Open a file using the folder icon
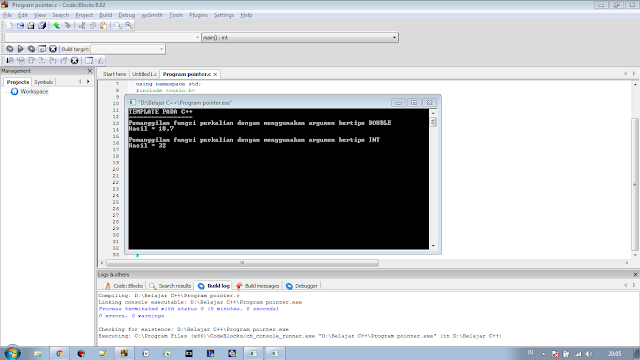 [20, 26]
